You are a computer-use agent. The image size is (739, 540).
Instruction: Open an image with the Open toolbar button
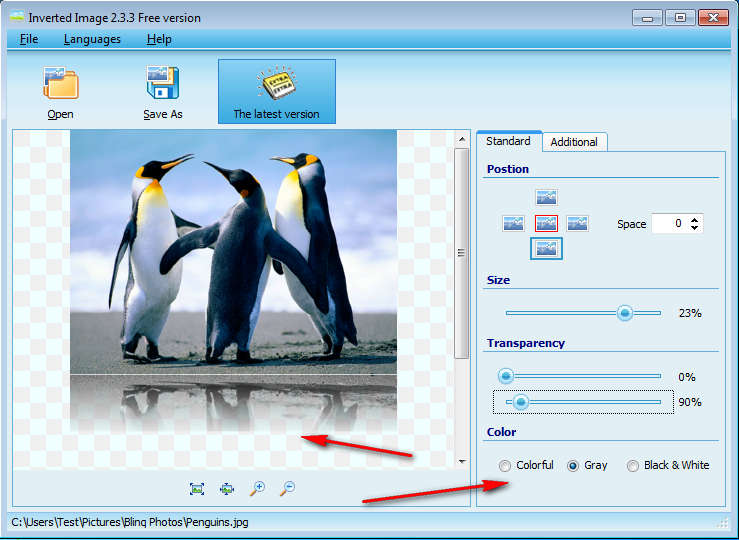click(60, 92)
